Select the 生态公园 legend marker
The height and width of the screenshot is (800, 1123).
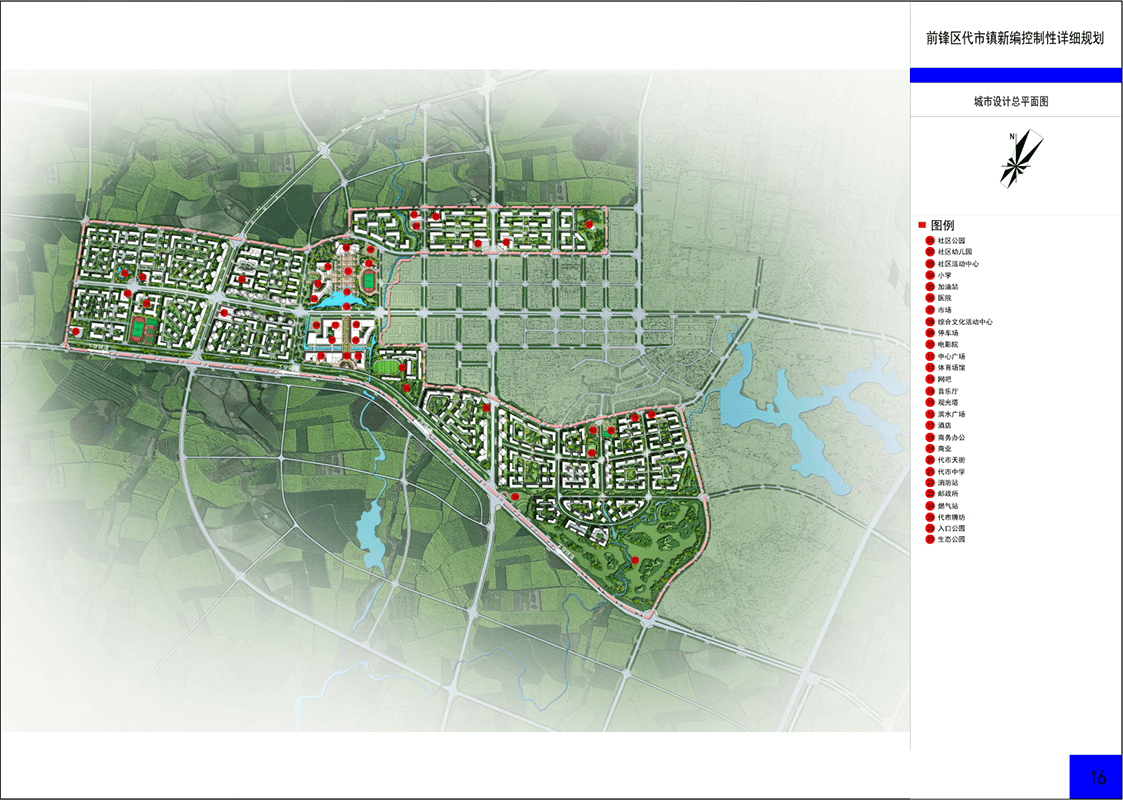coord(930,540)
